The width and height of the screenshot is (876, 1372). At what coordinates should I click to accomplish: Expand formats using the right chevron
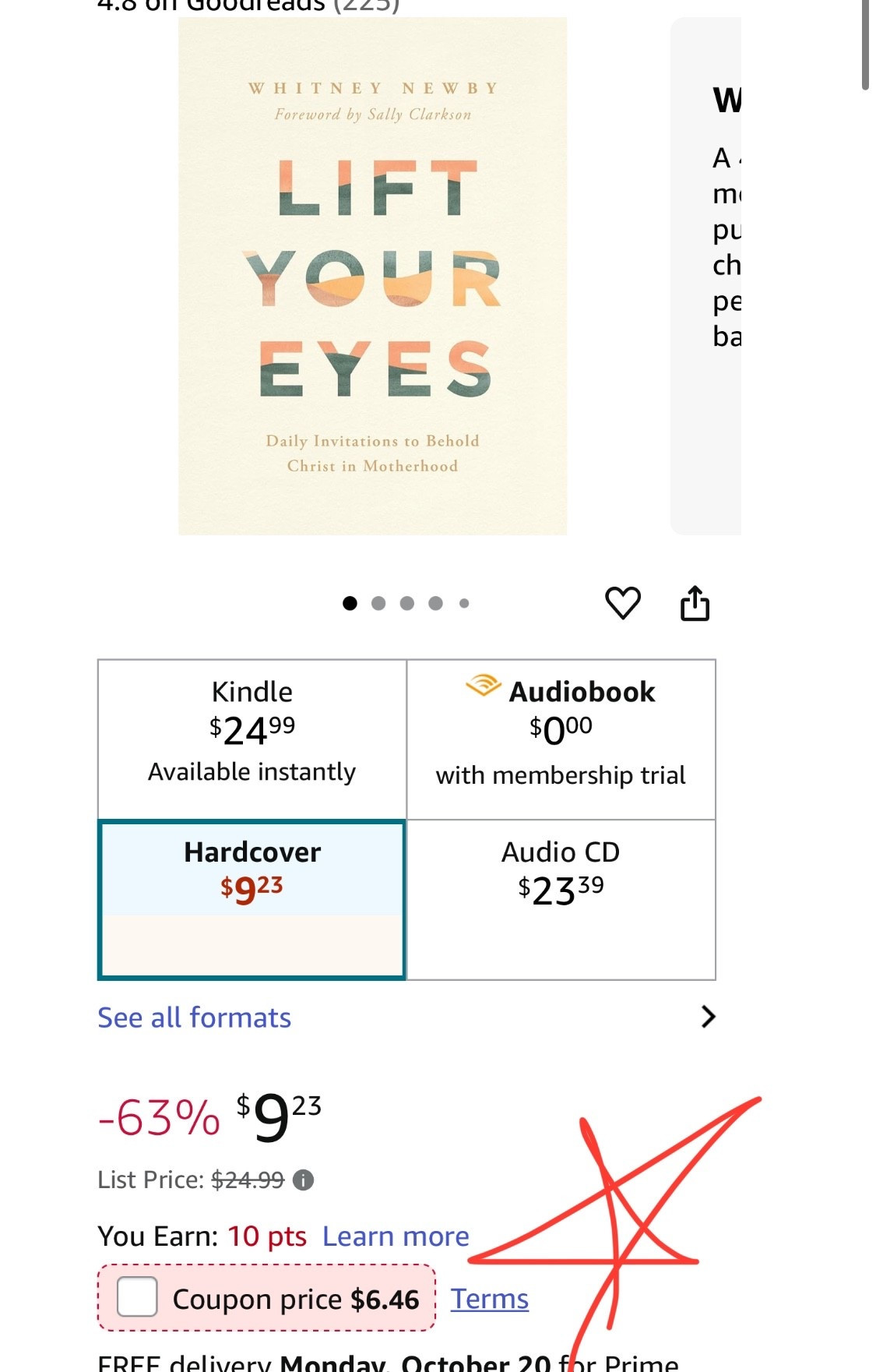pos(708,1017)
